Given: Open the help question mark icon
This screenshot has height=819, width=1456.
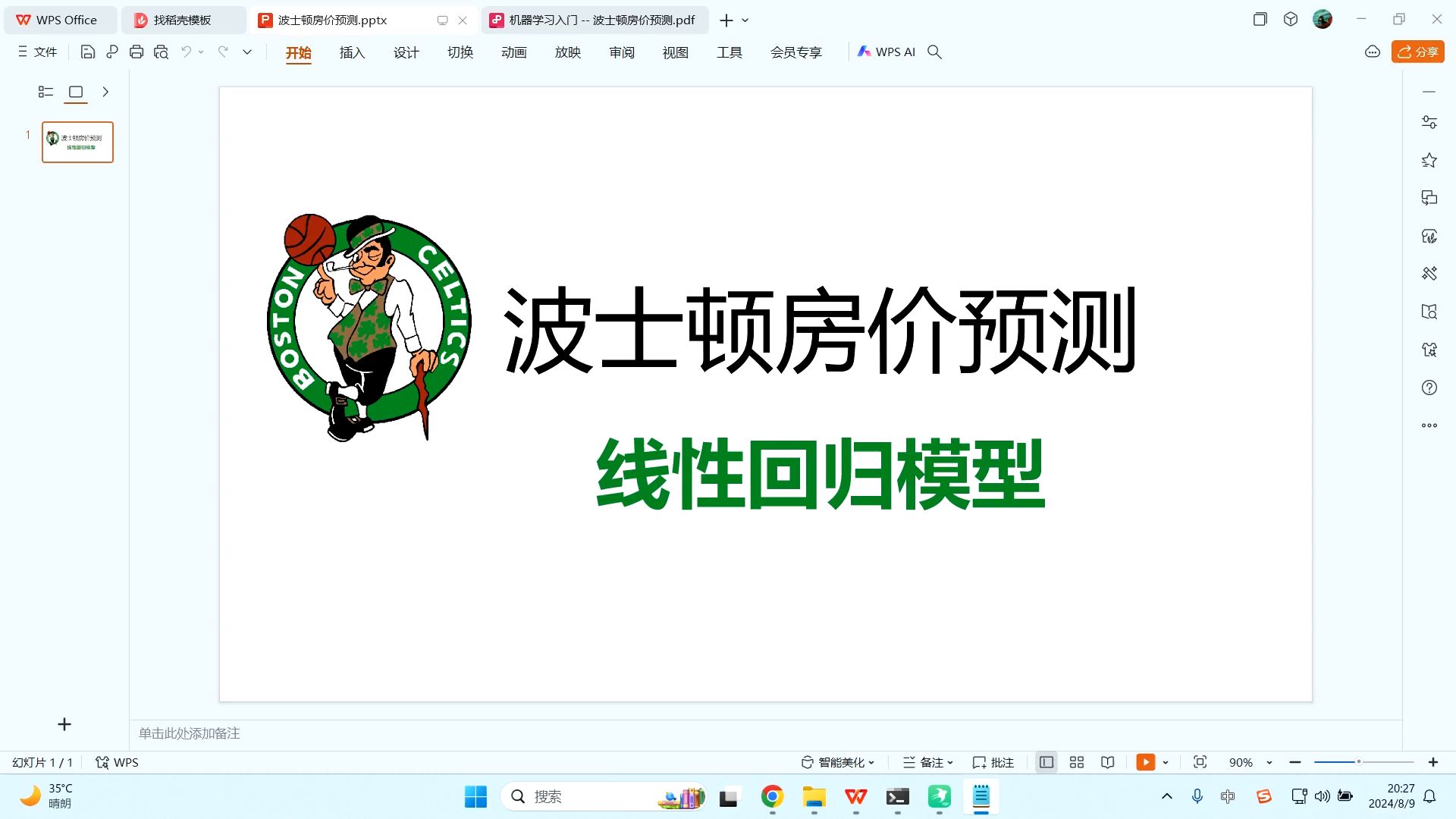Looking at the screenshot, I should tap(1429, 388).
